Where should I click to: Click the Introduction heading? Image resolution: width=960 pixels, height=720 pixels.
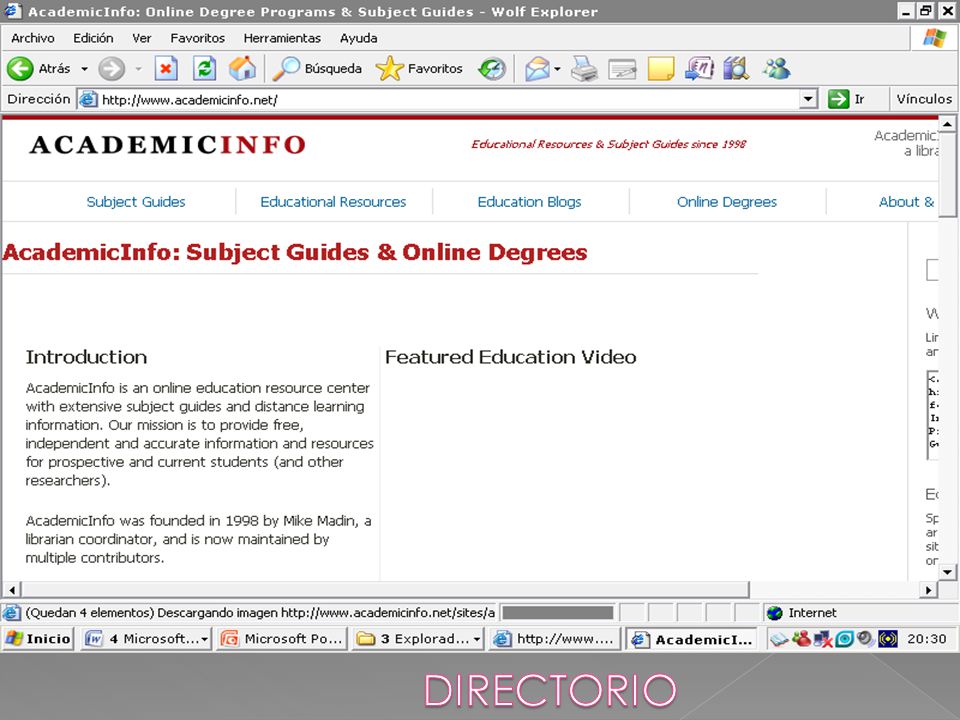coord(86,357)
